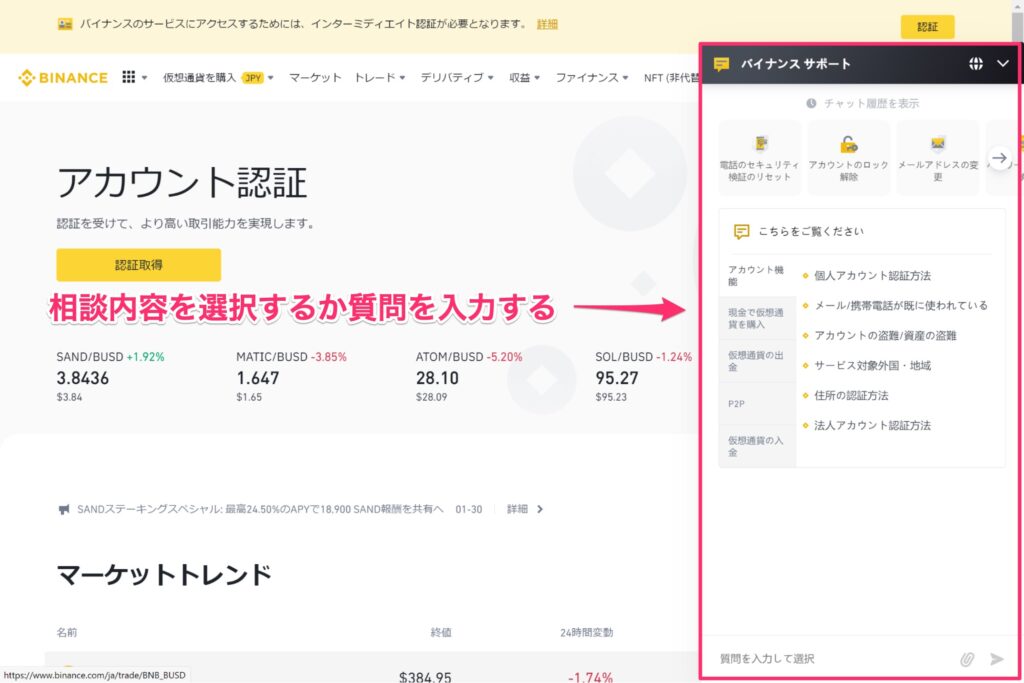Click the yellow 認証 button in the banner
Screen dimensions: 1024x683
927,27
